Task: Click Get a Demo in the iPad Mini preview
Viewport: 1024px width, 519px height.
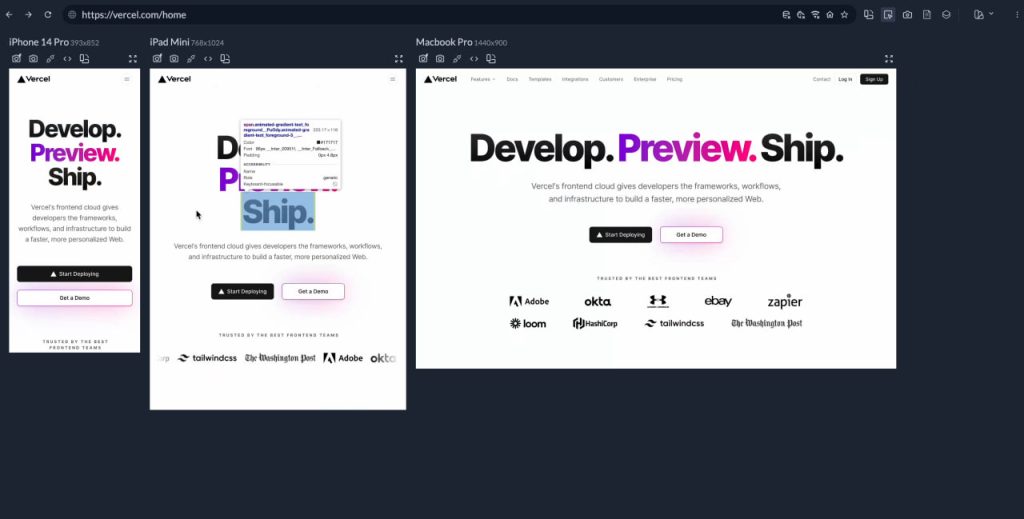Action: click(x=313, y=291)
